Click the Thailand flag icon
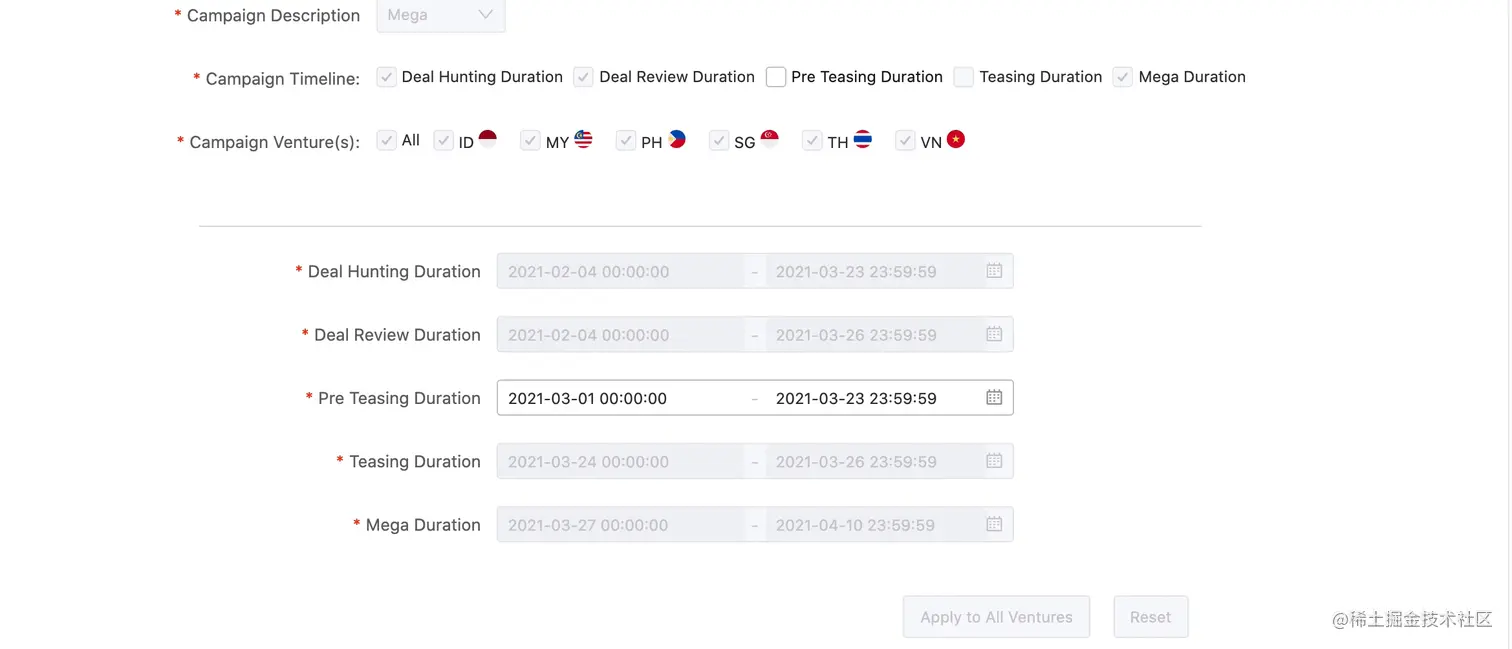The width and height of the screenshot is (1512, 649). [x=862, y=139]
